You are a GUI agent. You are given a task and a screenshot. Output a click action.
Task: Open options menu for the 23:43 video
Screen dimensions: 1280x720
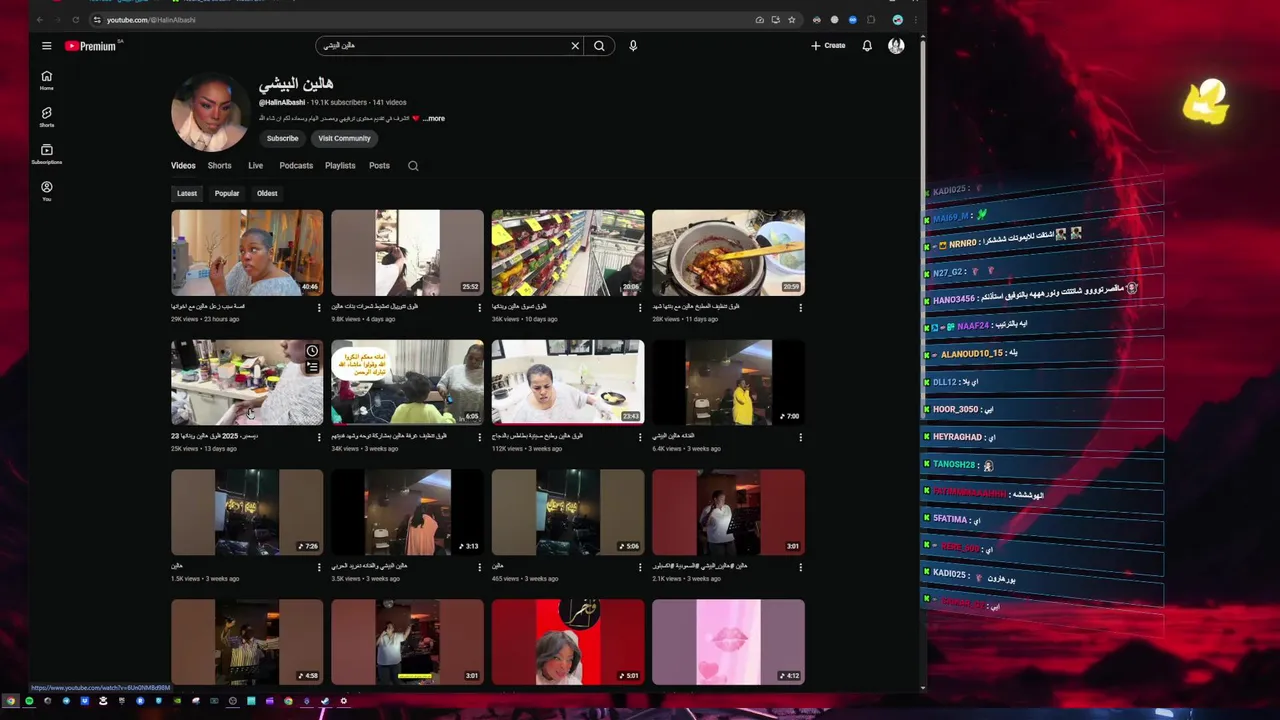640,437
